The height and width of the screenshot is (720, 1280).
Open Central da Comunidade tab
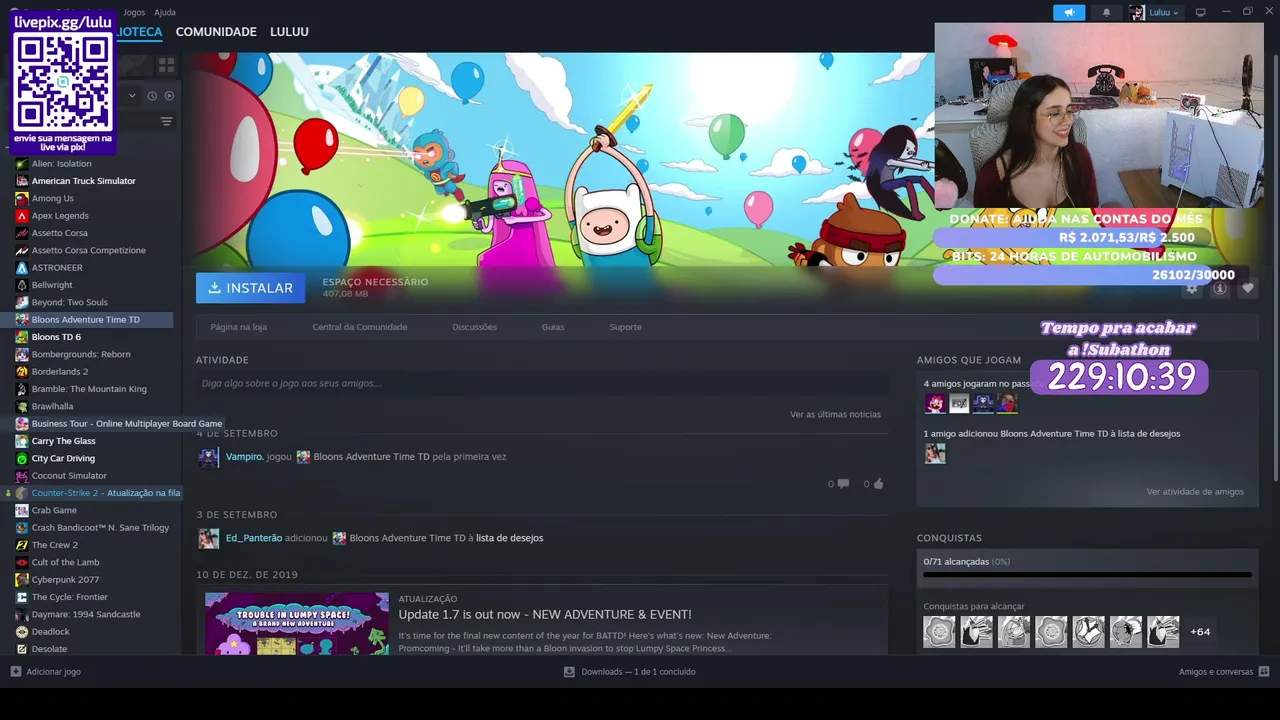[x=360, y=327]
